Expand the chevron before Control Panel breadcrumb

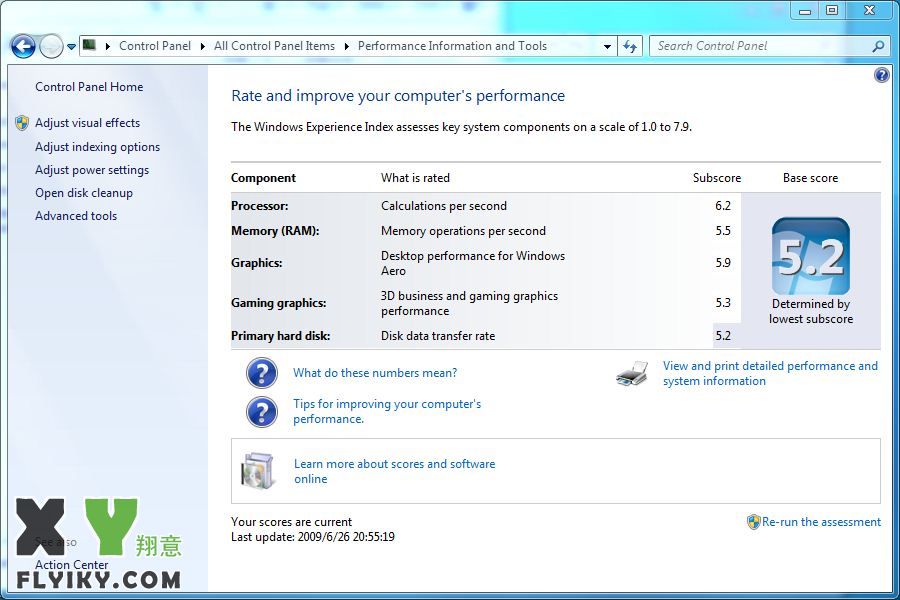click(x=107, y=47)
